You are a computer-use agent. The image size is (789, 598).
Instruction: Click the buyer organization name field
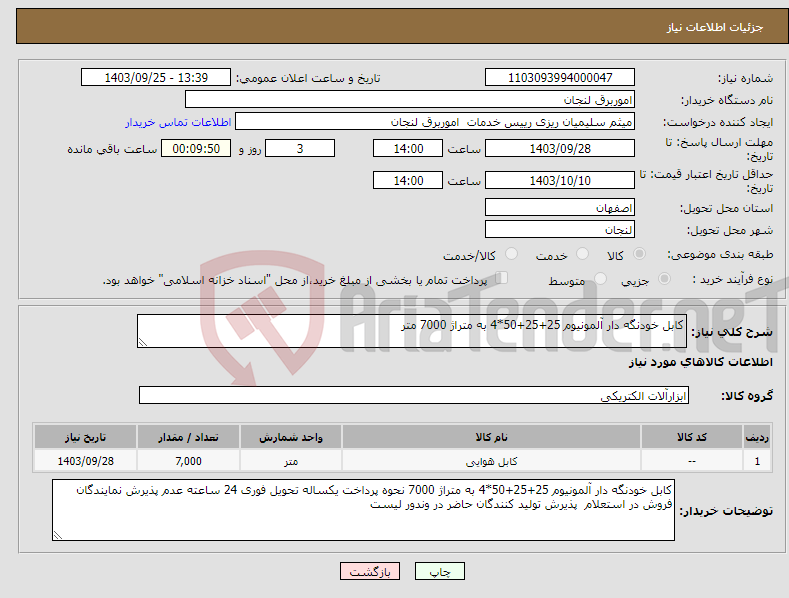(x=410, y=100)
